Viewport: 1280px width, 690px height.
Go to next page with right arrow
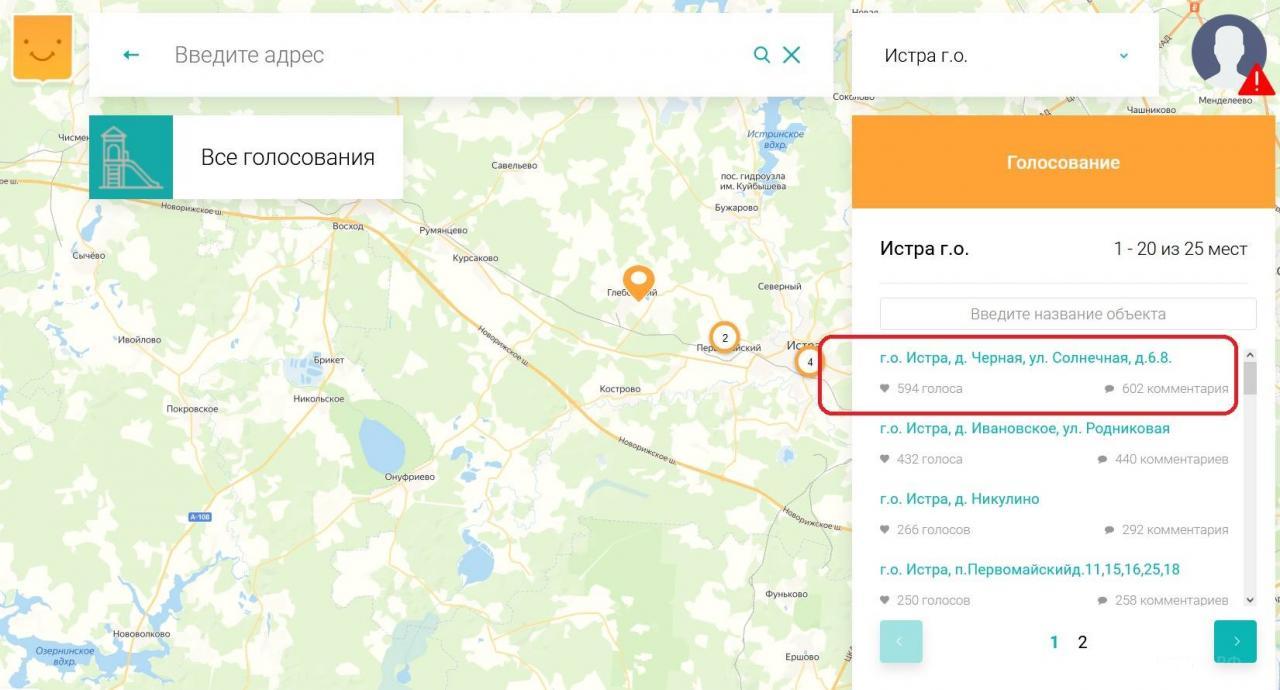[1235, 642]
